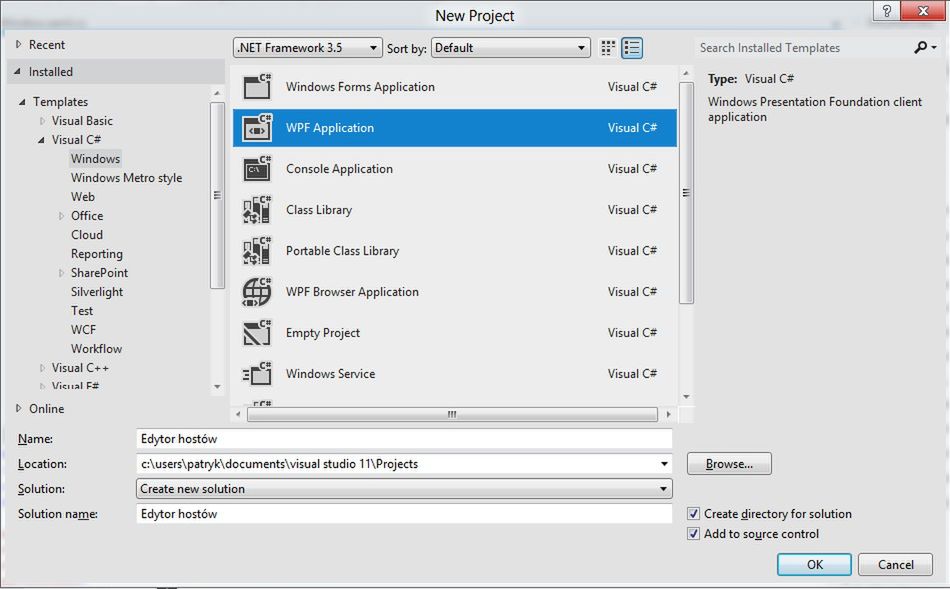The height and width of the screenshot is (589, 950).
Task: Toggle Add to source control checkbox
Action: tap(694, 534)
